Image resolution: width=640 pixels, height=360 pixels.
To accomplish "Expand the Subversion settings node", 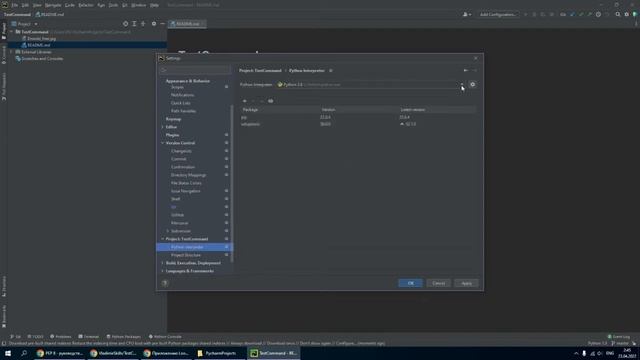I will [x=168, y=231].
